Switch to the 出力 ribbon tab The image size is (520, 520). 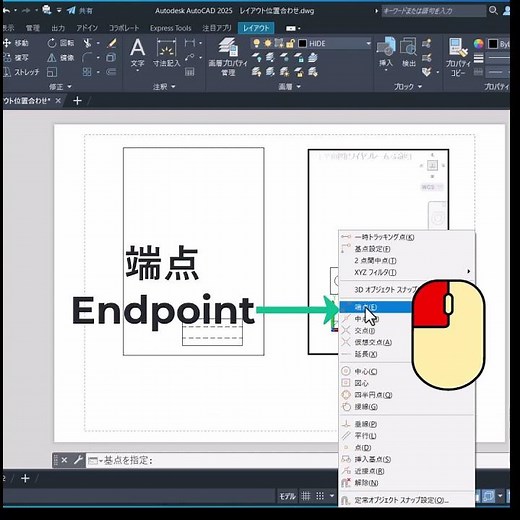[58, 28]
